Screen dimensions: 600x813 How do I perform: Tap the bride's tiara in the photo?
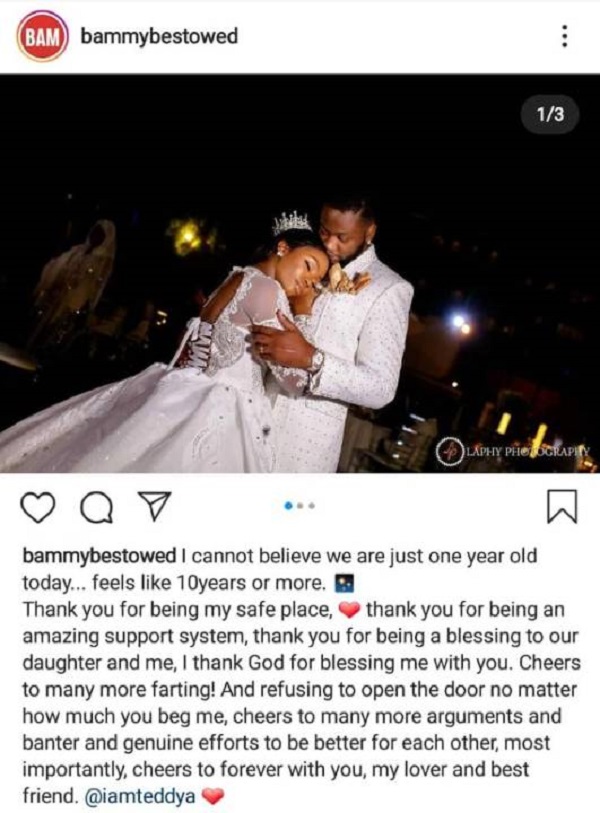(292, 222)
